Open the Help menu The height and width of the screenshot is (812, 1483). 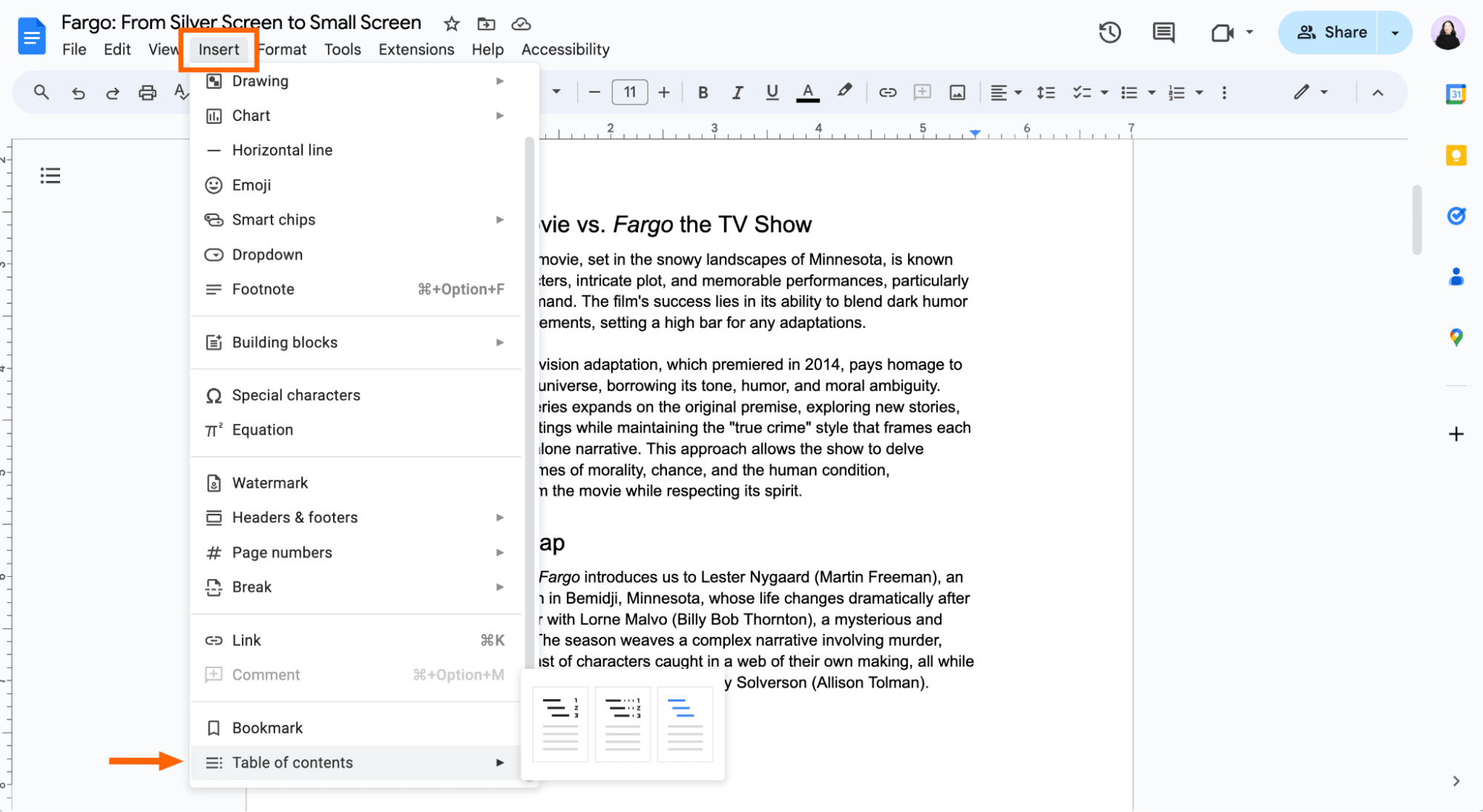487,50
